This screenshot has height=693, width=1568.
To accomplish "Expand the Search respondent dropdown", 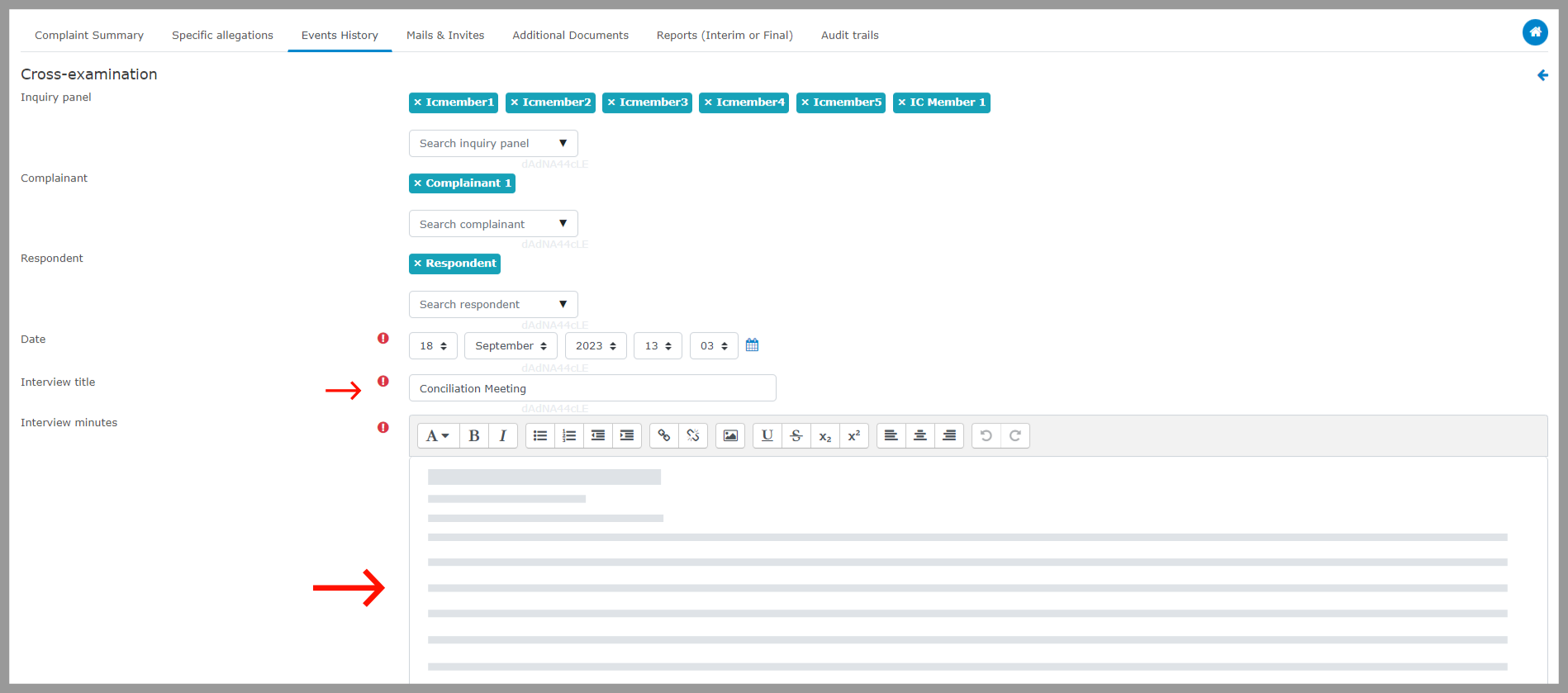I will point(493,305).
